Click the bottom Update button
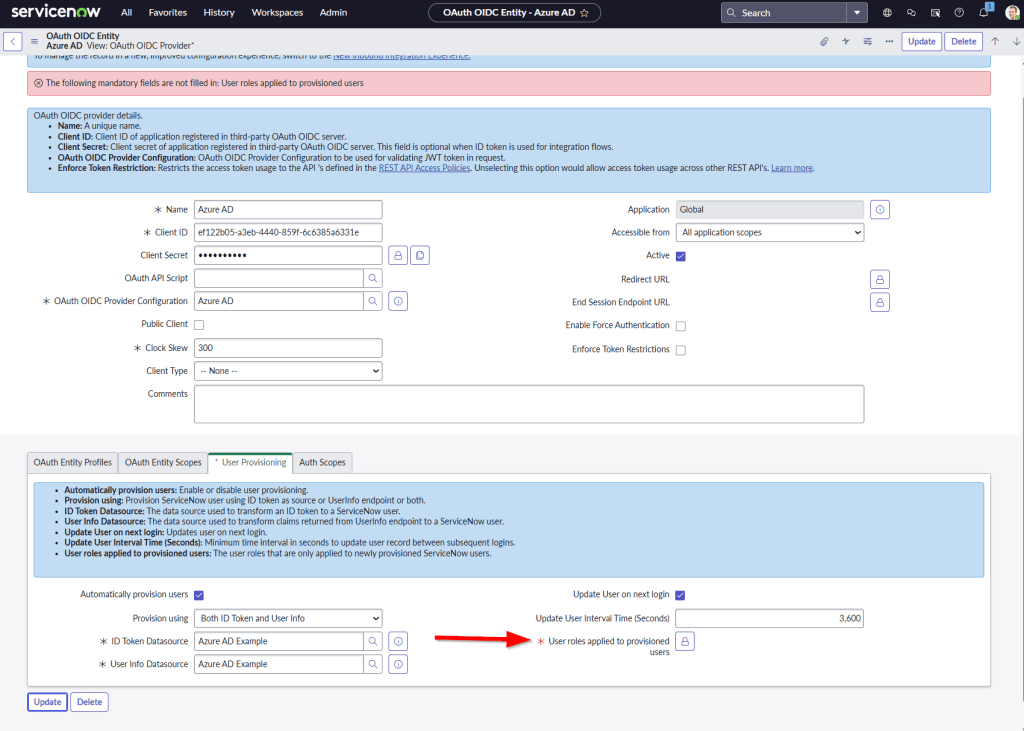Screen dimensions: 1024x731 tap(47, 702)
